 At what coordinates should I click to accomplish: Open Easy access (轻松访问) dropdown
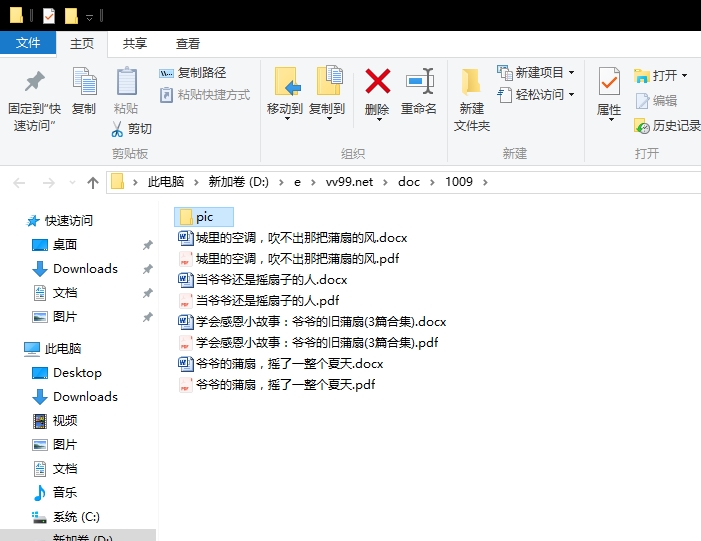tap(536, 95)
